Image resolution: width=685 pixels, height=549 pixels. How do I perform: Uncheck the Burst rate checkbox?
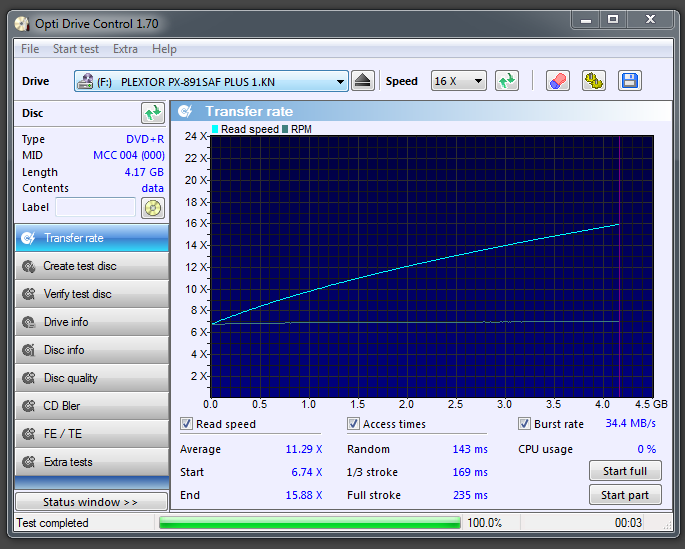click(x=524, y=424)
